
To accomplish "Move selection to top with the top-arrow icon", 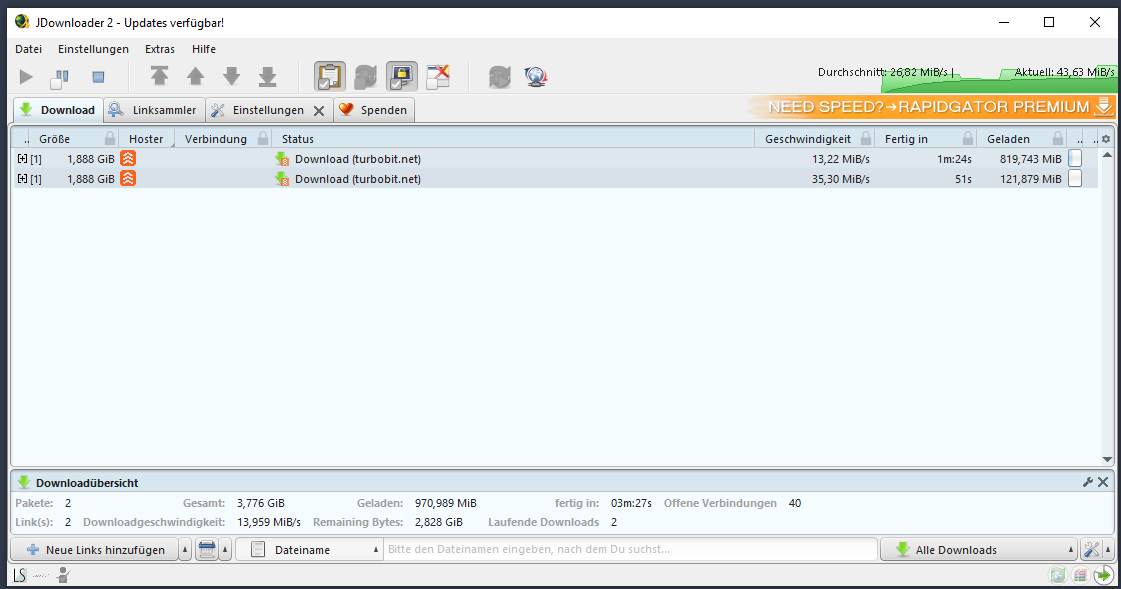I will coord(159,76).
